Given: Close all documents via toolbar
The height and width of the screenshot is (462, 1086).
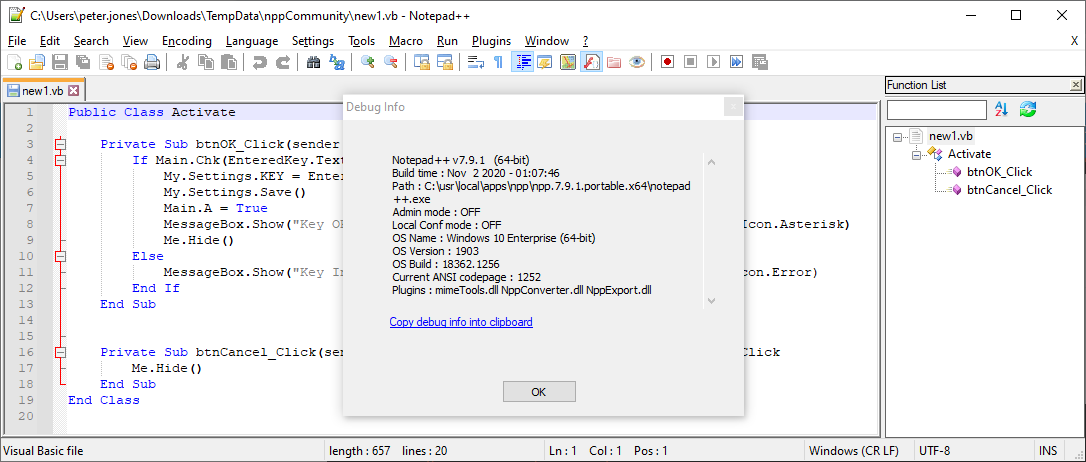Looking at the screenshot, I should tap(129, 62).
